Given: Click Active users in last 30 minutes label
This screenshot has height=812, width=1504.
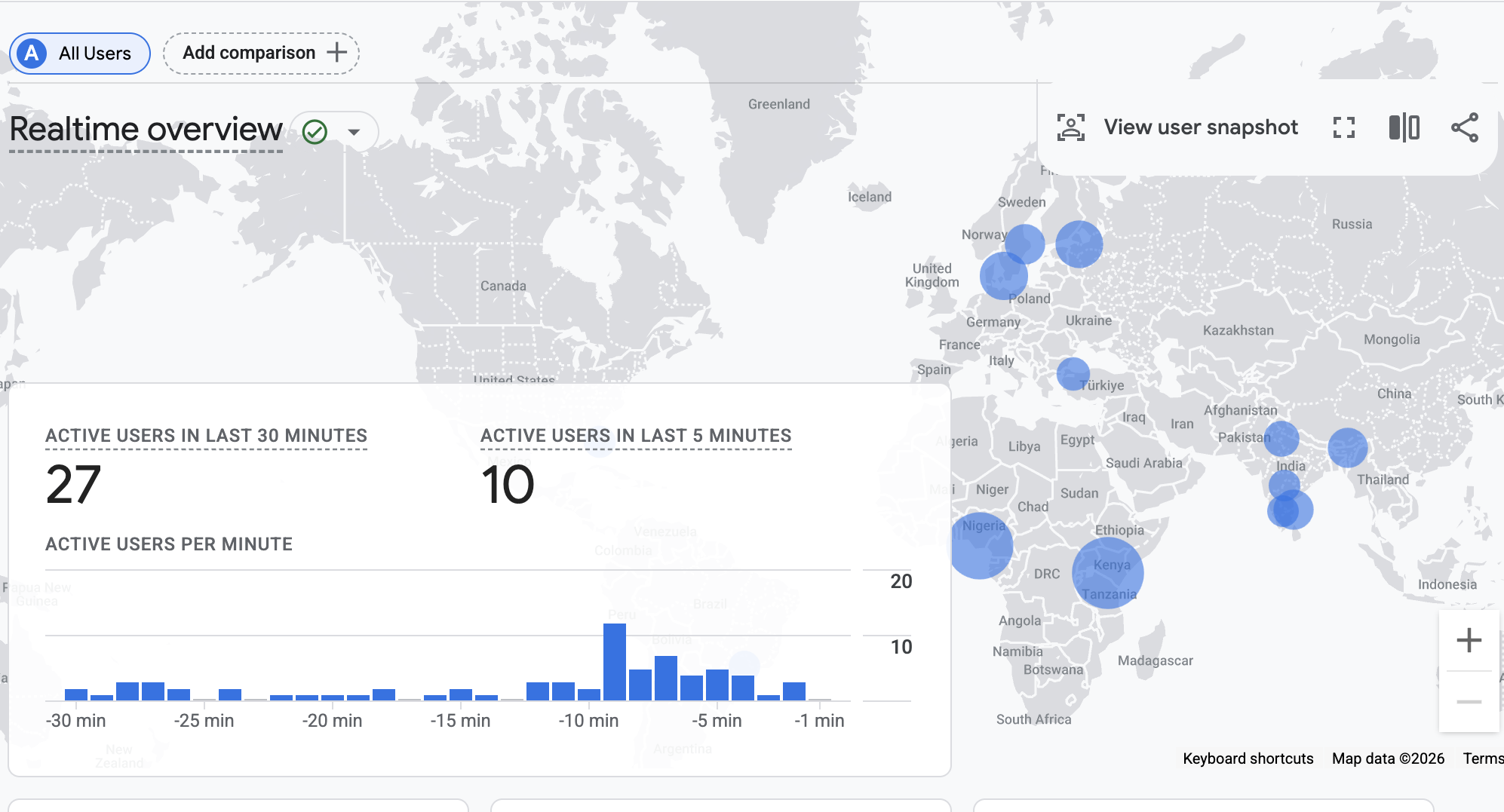Looking at the screenshot, I should coord(206,436).
